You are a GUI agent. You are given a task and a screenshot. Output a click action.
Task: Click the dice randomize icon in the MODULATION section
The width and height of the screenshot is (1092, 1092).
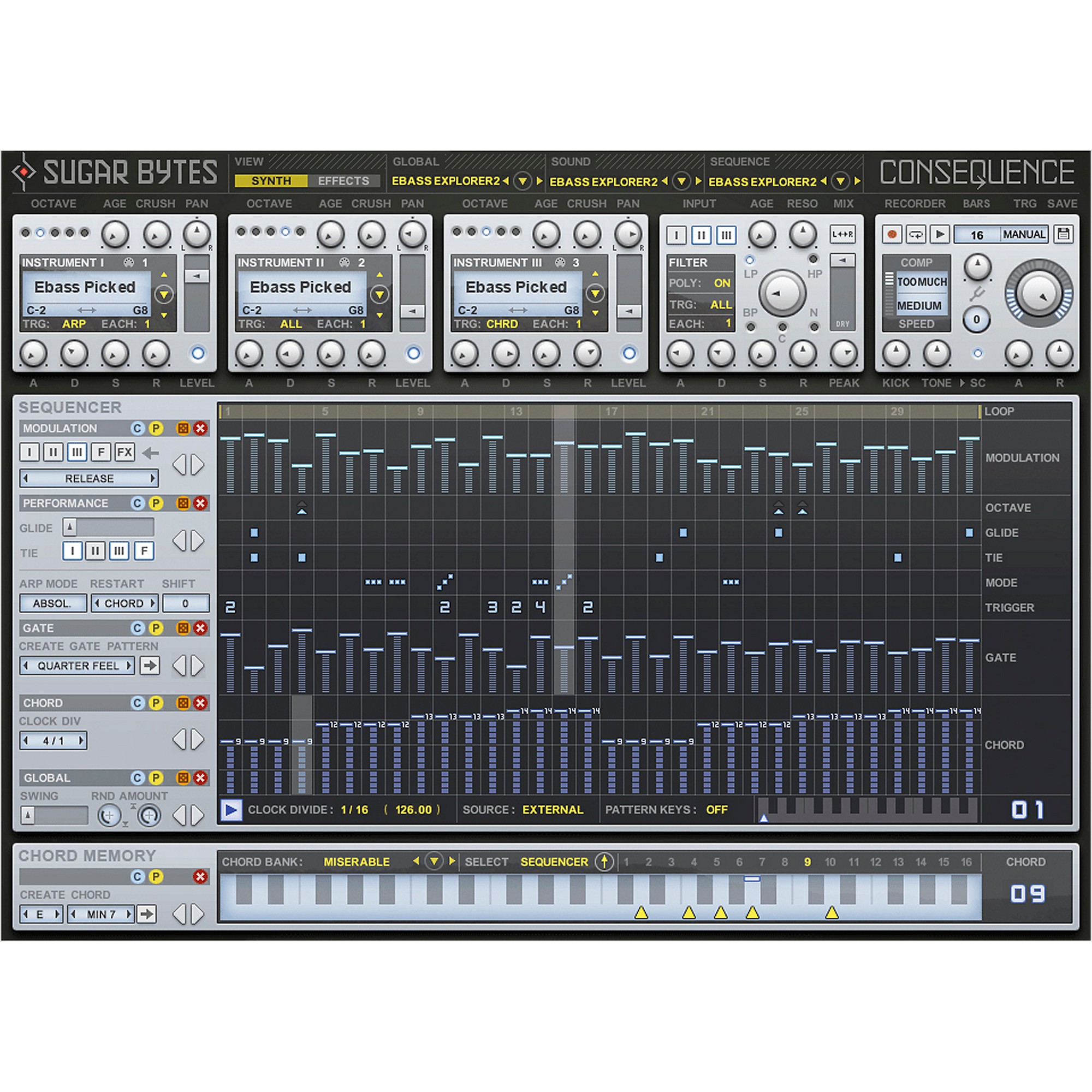coord(182,429)
